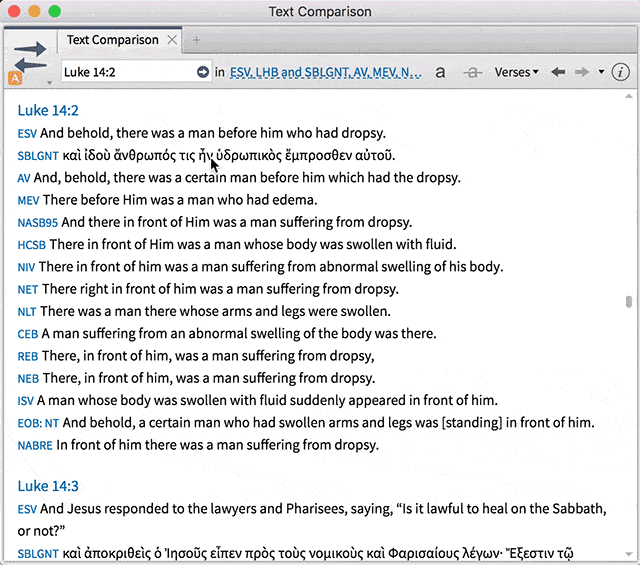This screenshot has height=565, width=640.
Task: Click the CEB version label
Action: click(28, 334)
